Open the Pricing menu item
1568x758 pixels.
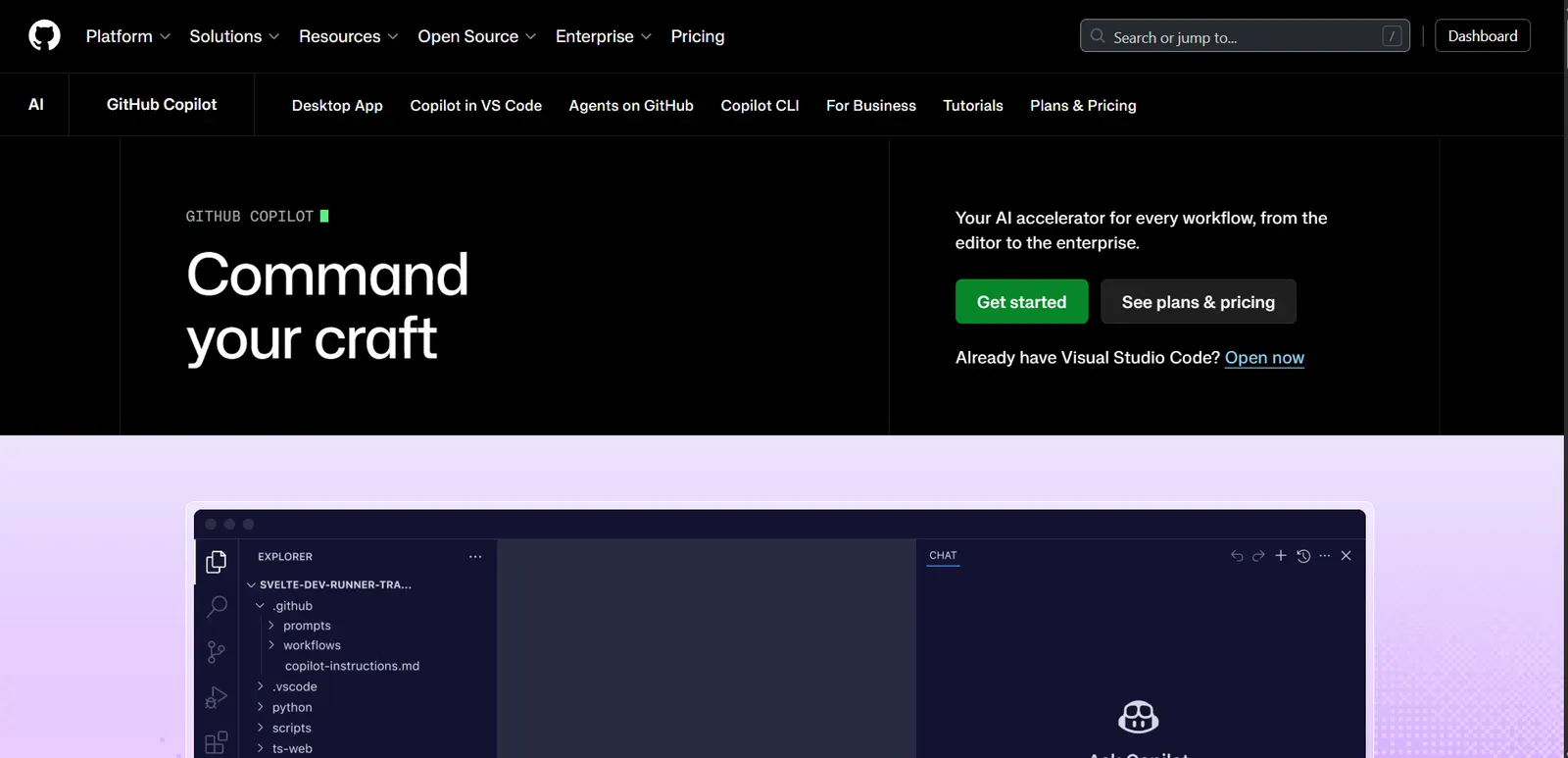(x=698, y=36)
